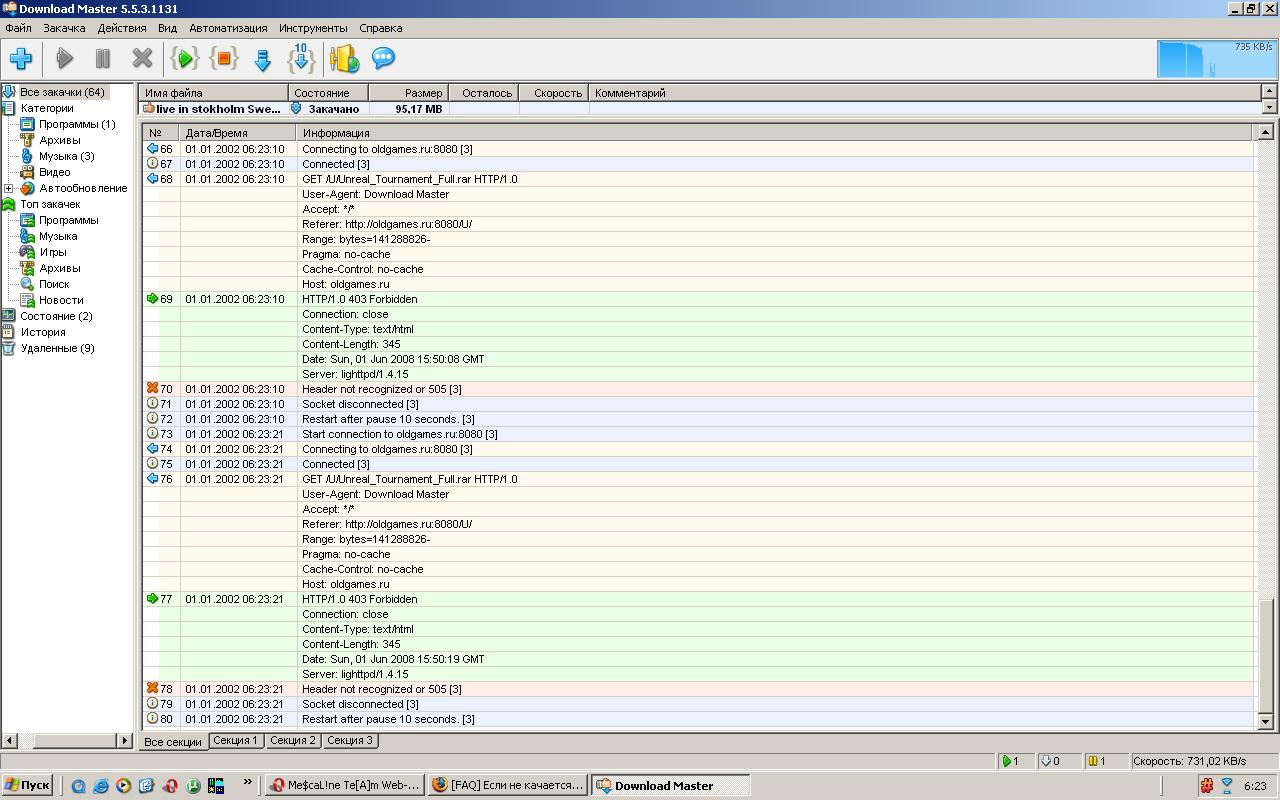This screenshot has width=1280, height=800.
Task: Switch to the Секция 1 tab
Action: tap(236, 741)
